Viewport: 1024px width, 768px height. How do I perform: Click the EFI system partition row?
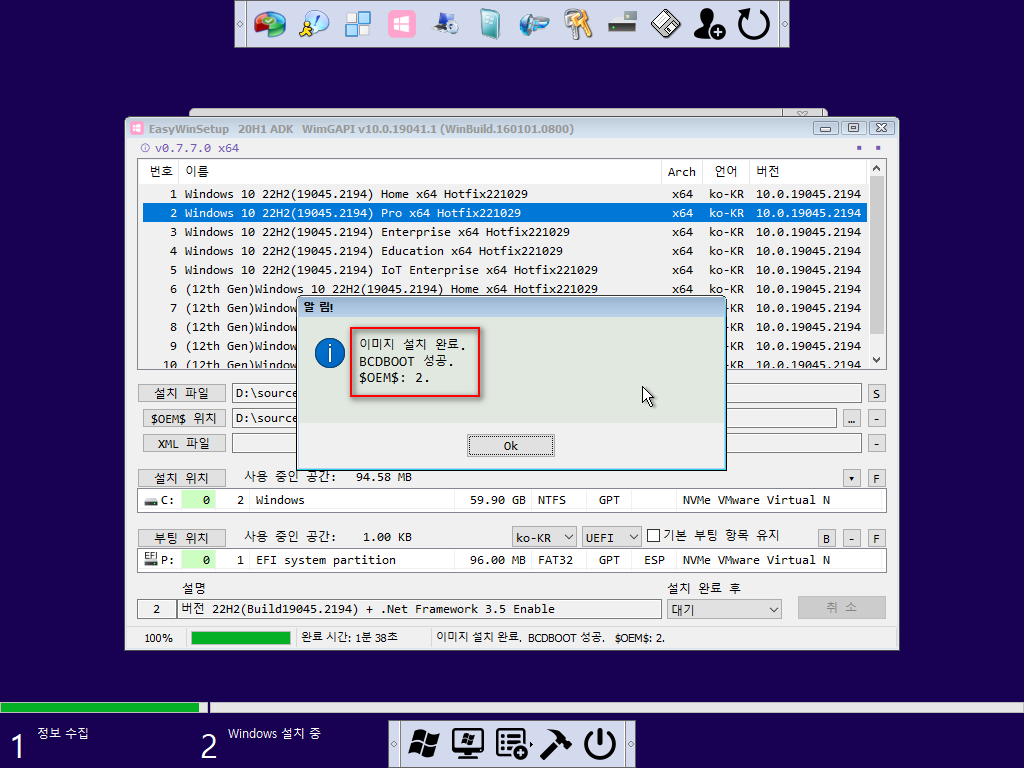point(511,560)
